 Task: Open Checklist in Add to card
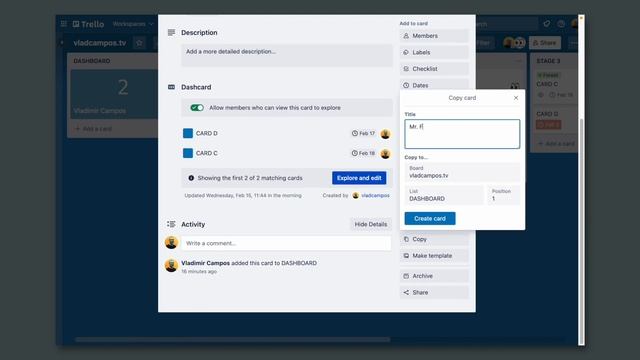(434, 69)
